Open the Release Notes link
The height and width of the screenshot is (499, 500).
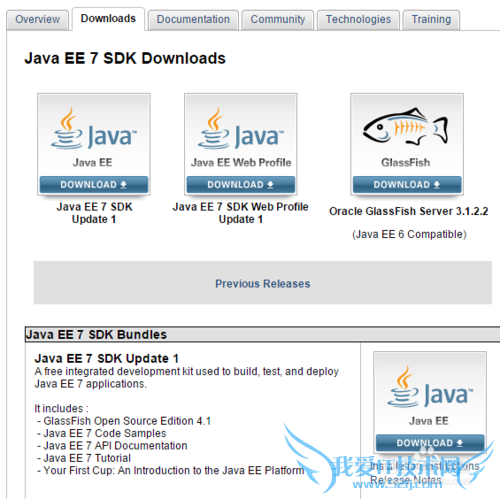click(406, 480)
